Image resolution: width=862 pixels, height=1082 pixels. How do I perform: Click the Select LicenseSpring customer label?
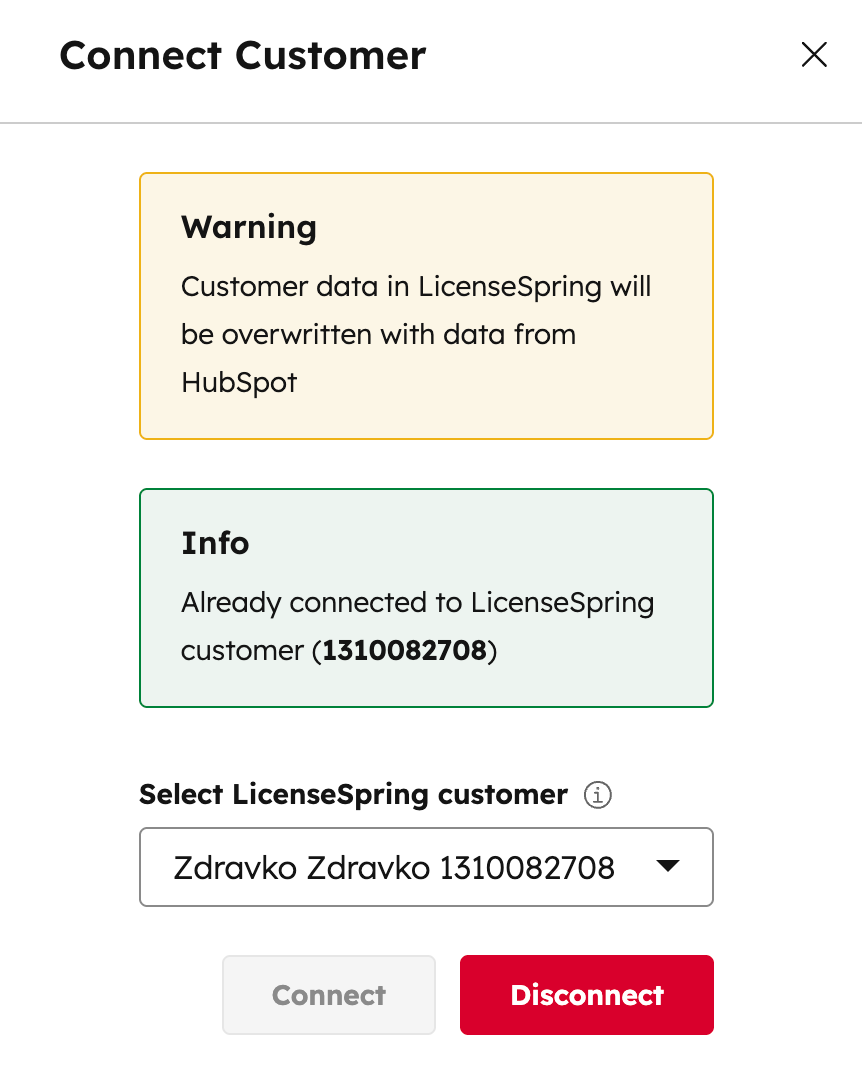pos(353,795)
